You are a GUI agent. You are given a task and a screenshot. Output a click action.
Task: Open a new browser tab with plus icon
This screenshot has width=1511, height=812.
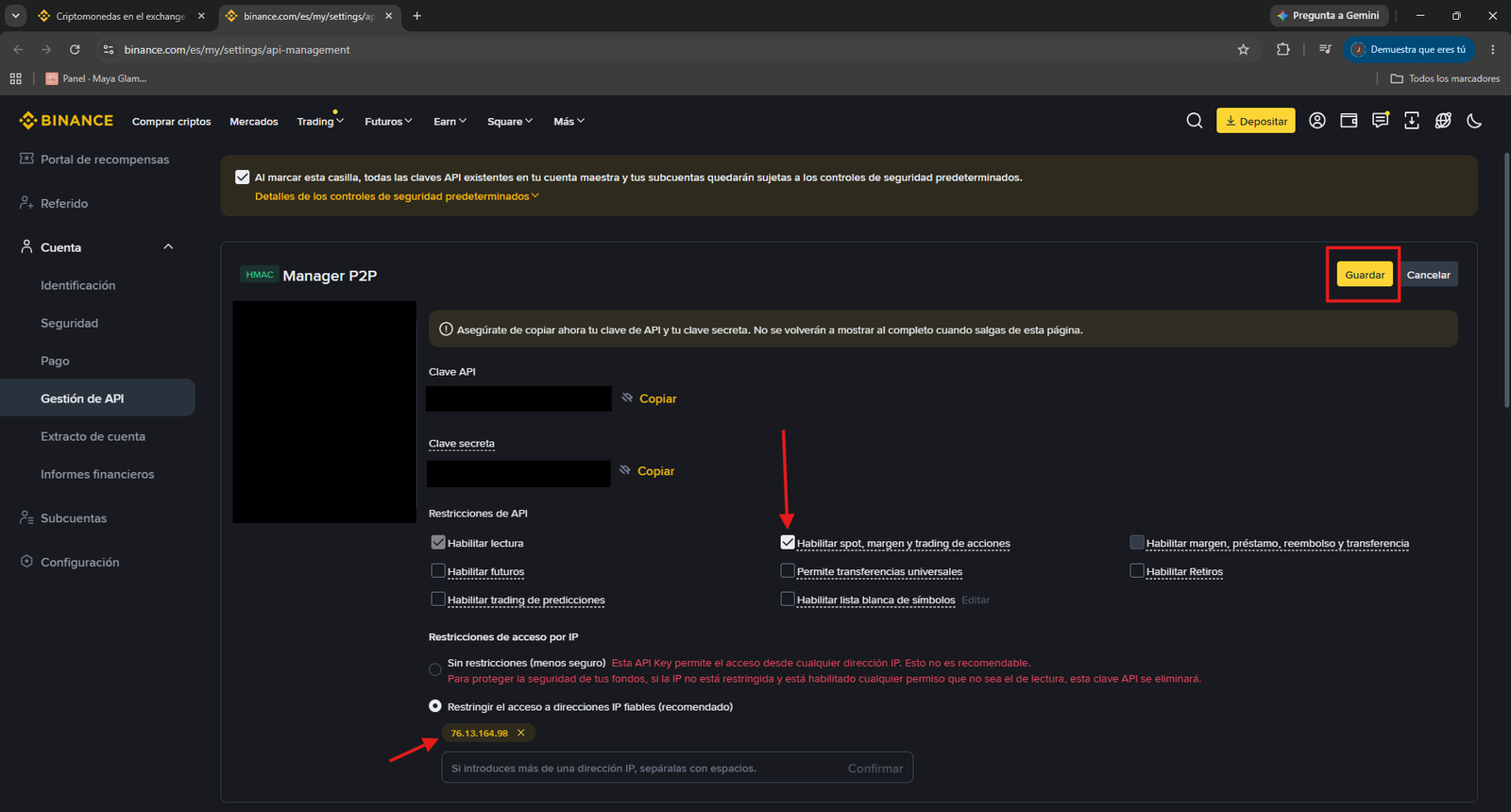click(x=416, y=16)
